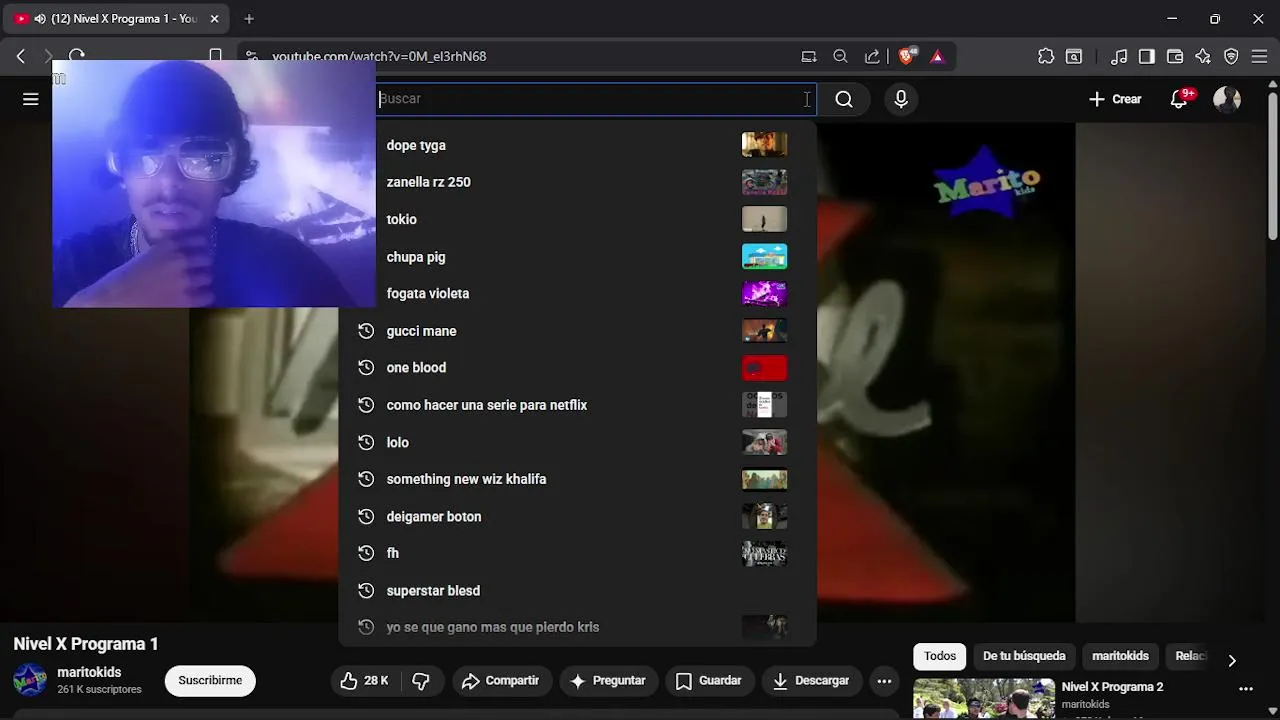Open options menu for Nivel X Programa 2
The height and width of the screenshot is (720, 1280).
pos(1246,689)
